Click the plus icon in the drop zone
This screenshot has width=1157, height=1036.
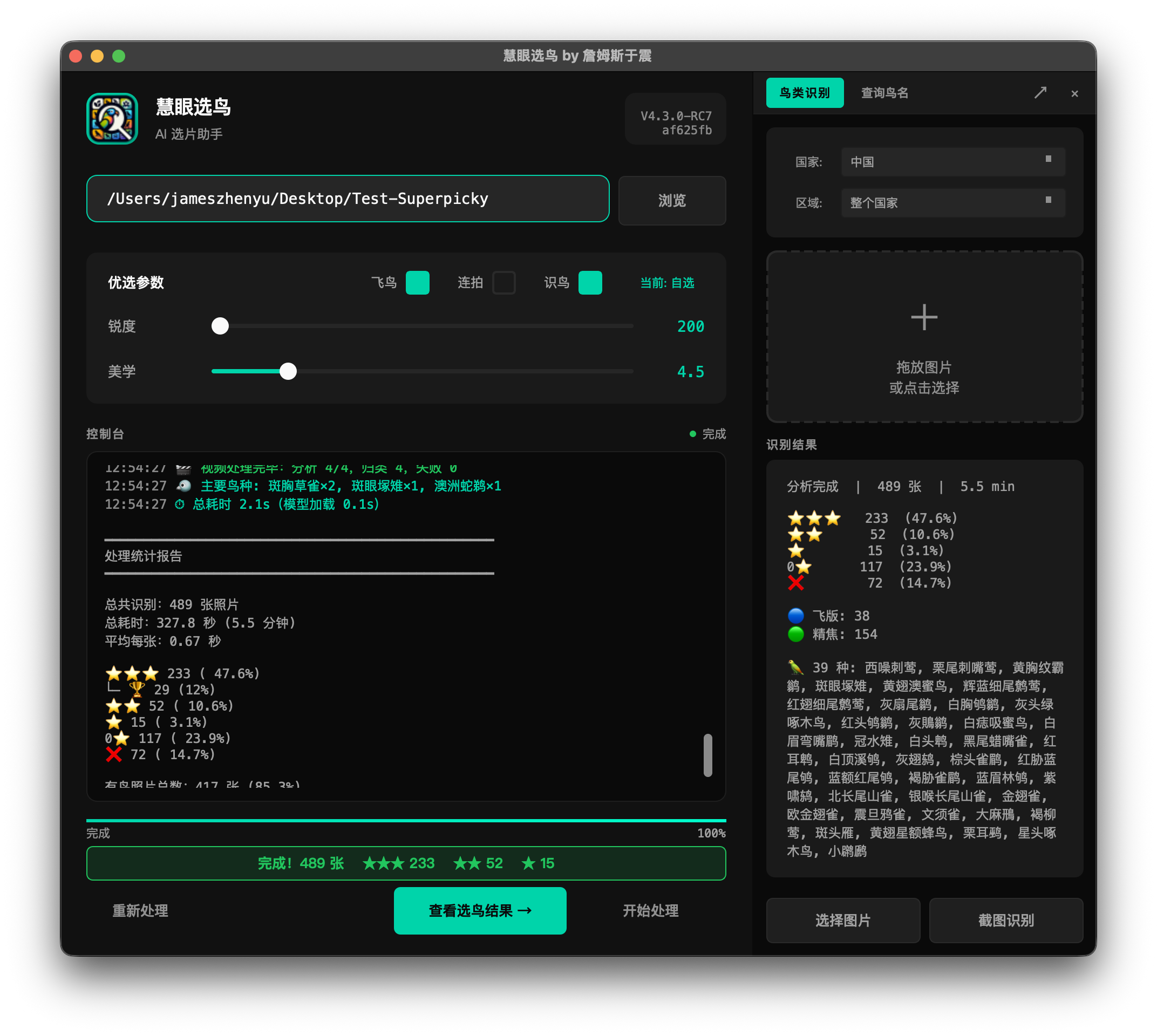923,317
